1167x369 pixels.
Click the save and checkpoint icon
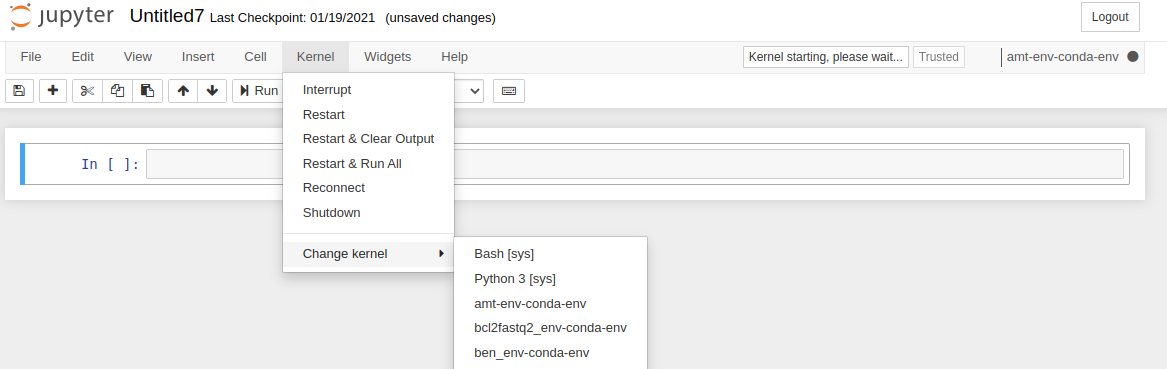[x=19, y=91]
